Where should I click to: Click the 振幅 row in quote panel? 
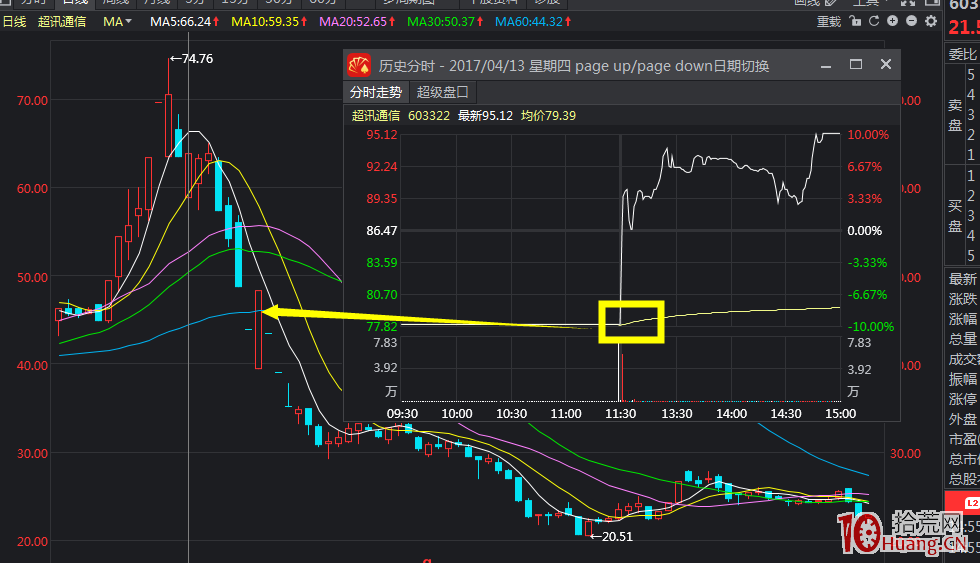click(962, 379)
